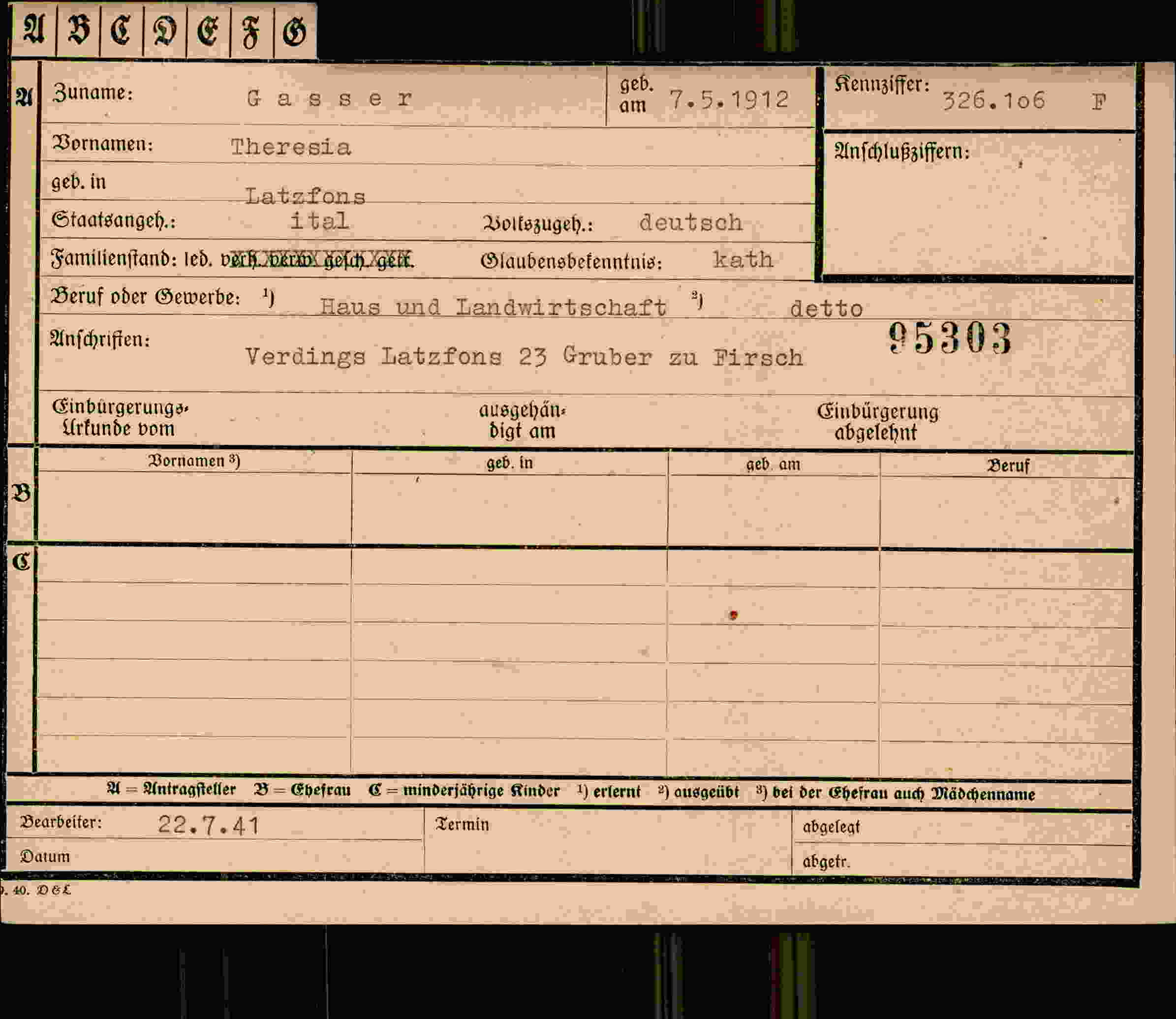Click the Kennziffer number '326.106'
1176x1019 pixels.
click(994, 101)
